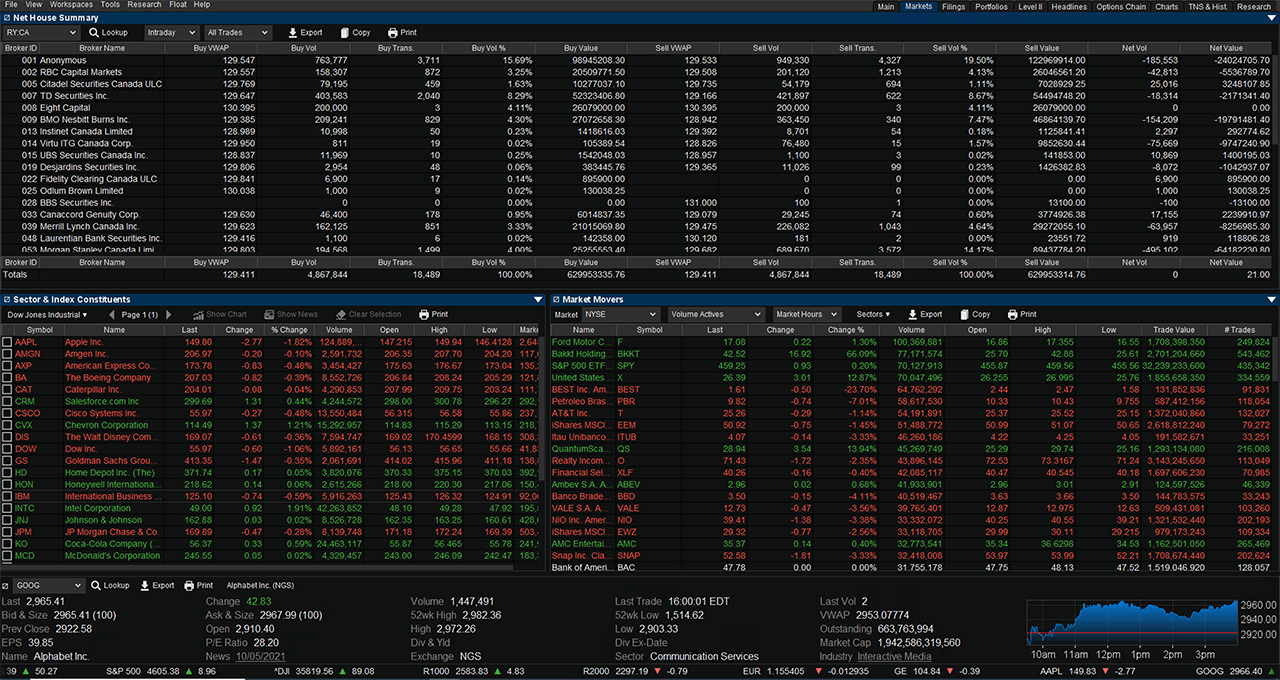This screenshot has height=680, width=1280.
Task: Open the RY:CA symbol dropdown
Action: [x=40, y=33]
